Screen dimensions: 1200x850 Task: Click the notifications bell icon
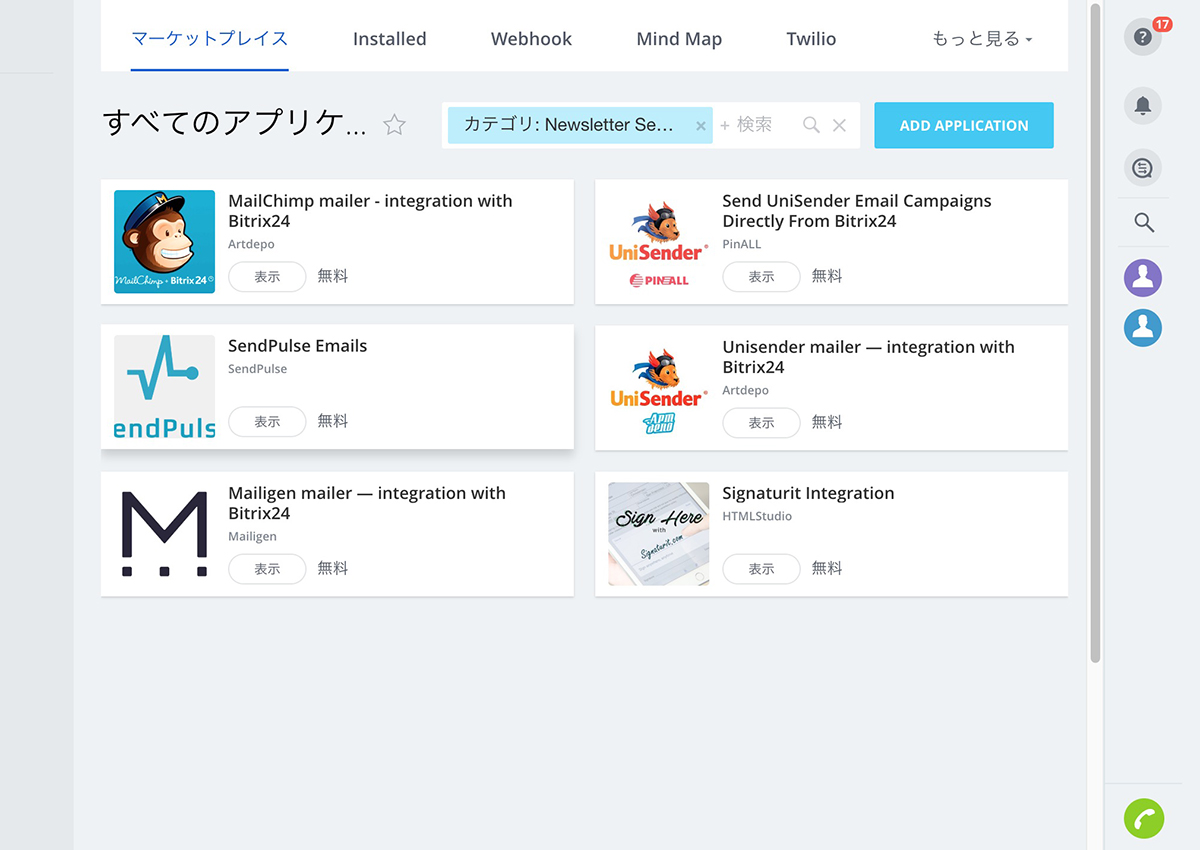pyautogui.click(x=1143, y=105)
